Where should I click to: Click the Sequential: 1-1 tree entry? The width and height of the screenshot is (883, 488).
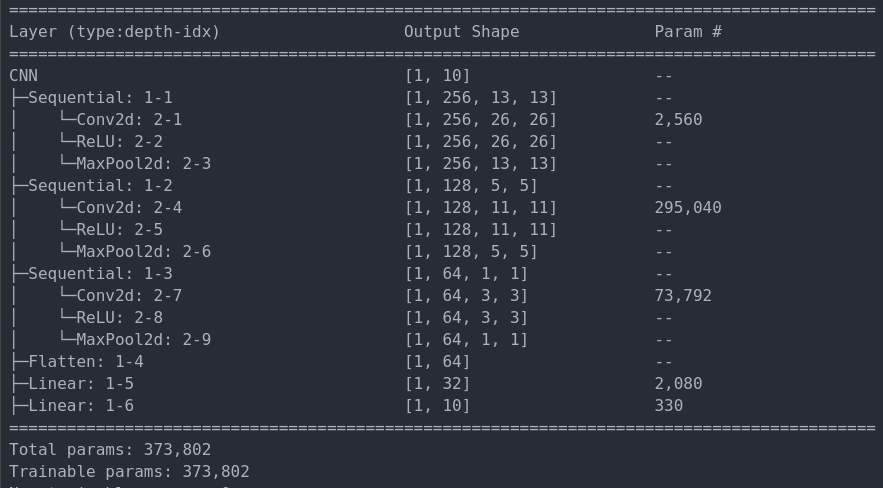click(100, 98)
